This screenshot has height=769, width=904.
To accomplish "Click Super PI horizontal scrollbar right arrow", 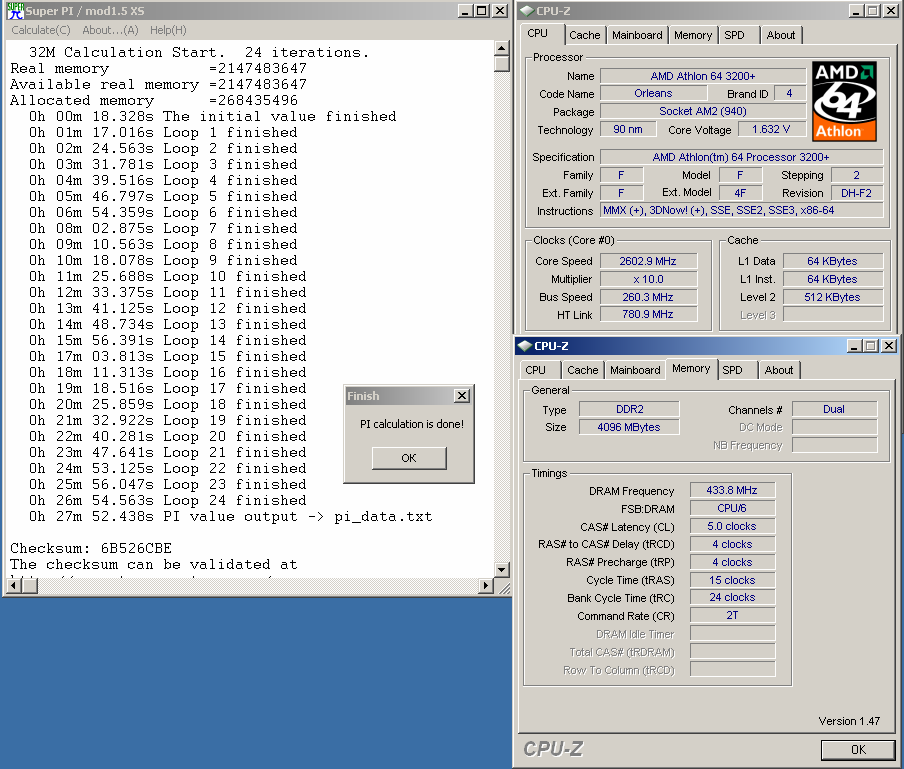I will tap(486, 586).
